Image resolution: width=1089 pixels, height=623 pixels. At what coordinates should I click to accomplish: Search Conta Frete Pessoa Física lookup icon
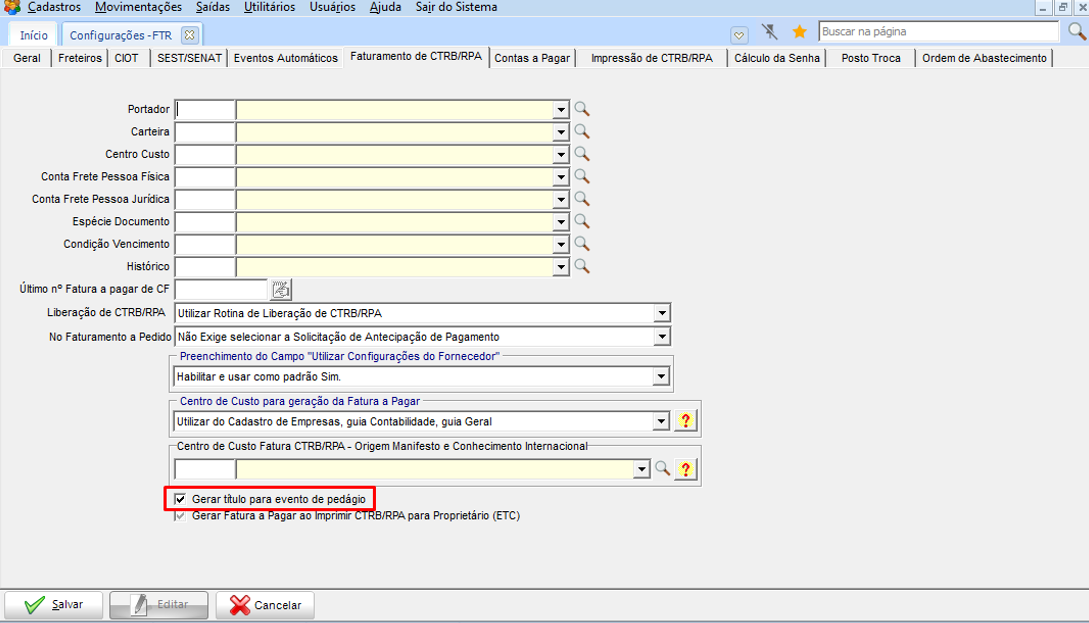pos(582,176)
